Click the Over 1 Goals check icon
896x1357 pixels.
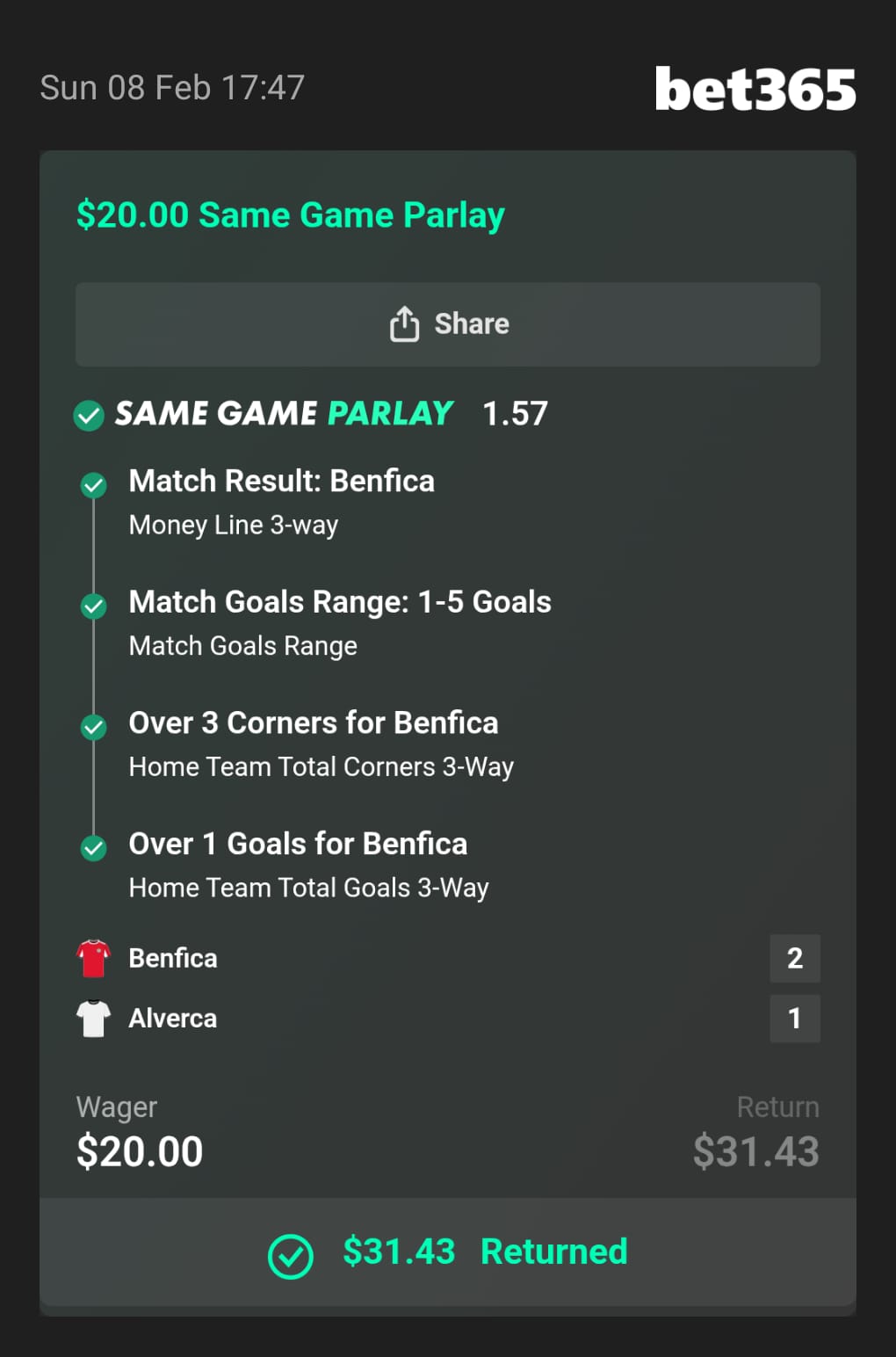pos(94,847)
